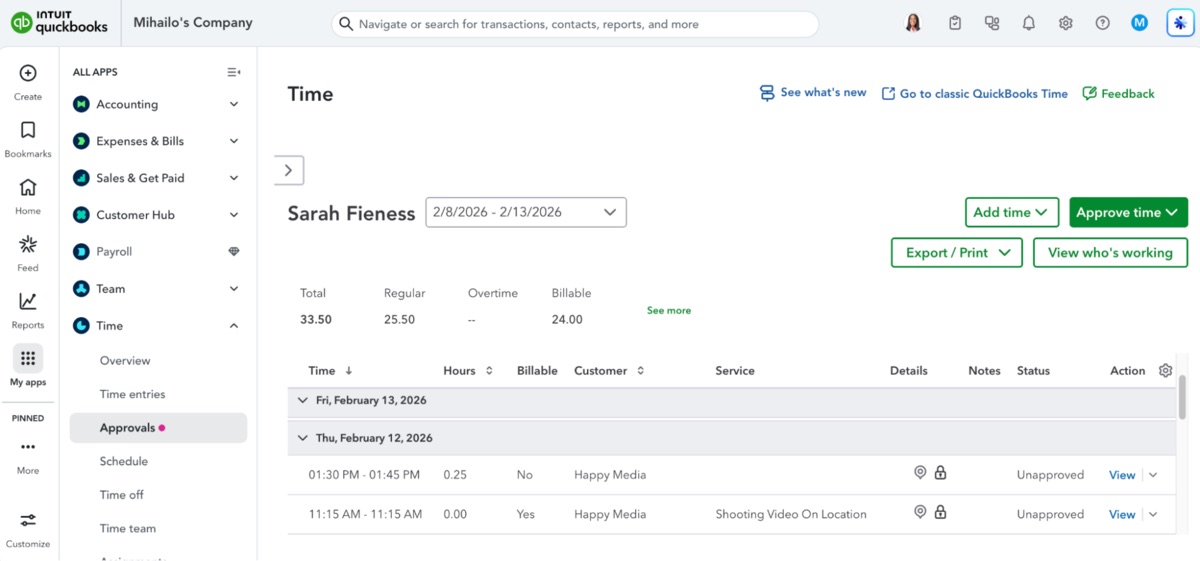Collapse the Time section
This screenshot has height=561, width=1200.
[x=234, y=326]
